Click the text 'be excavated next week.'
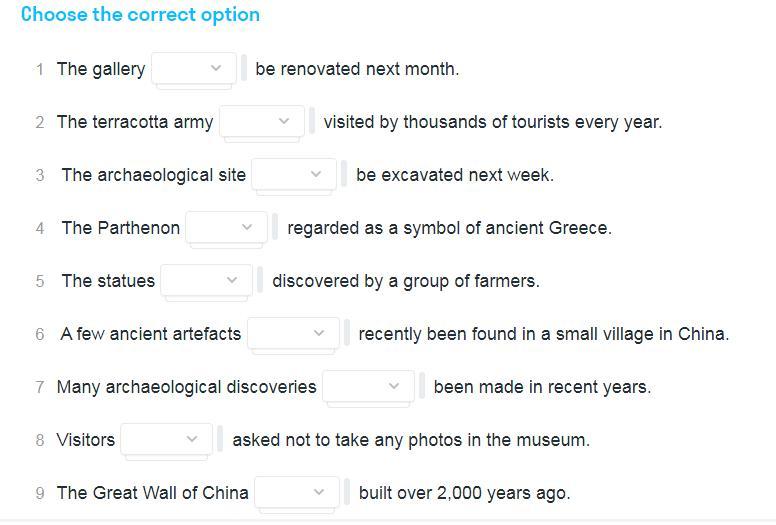The height and width of the screenshot is (525, 776). [454, 175]
